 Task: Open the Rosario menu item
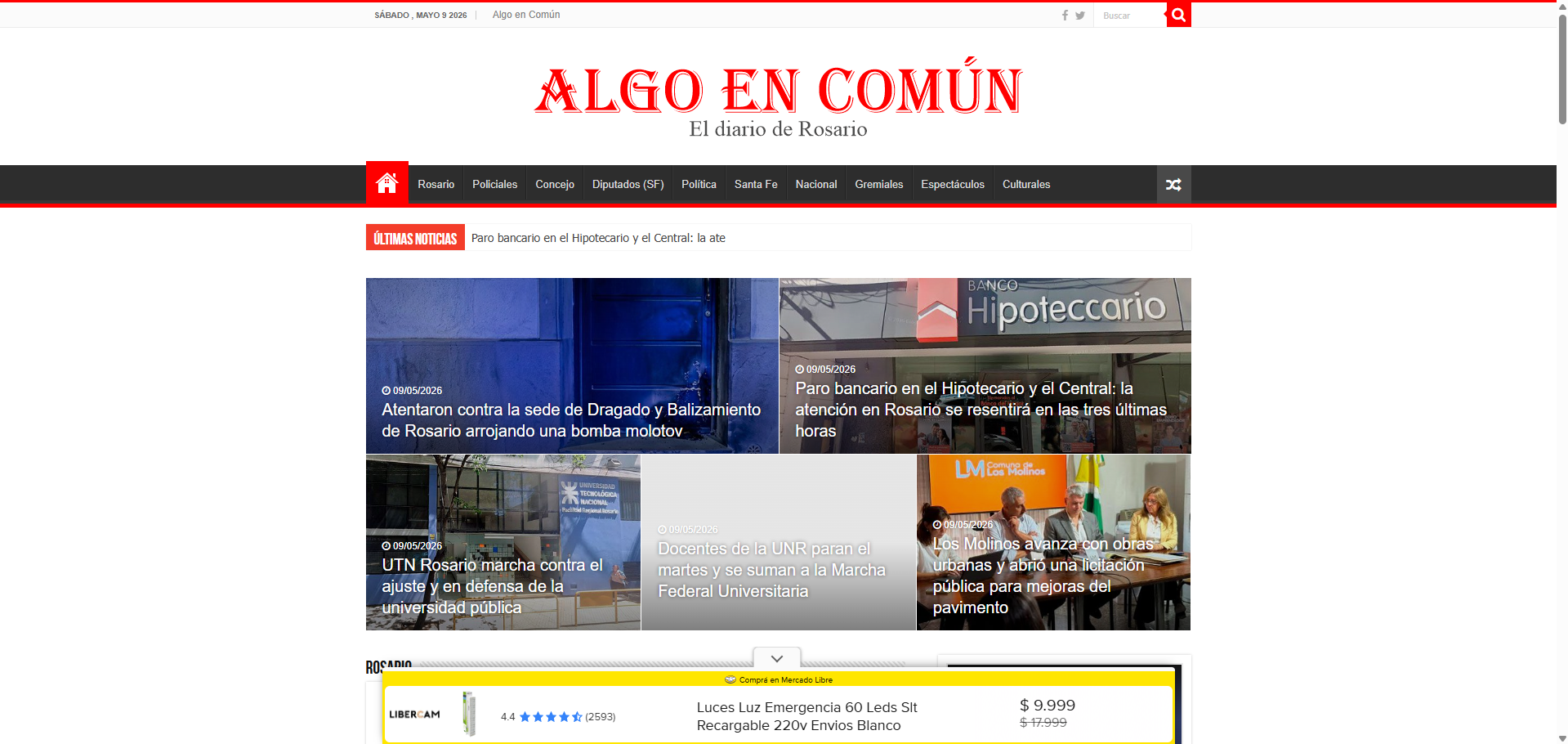[x=436, y=185]
